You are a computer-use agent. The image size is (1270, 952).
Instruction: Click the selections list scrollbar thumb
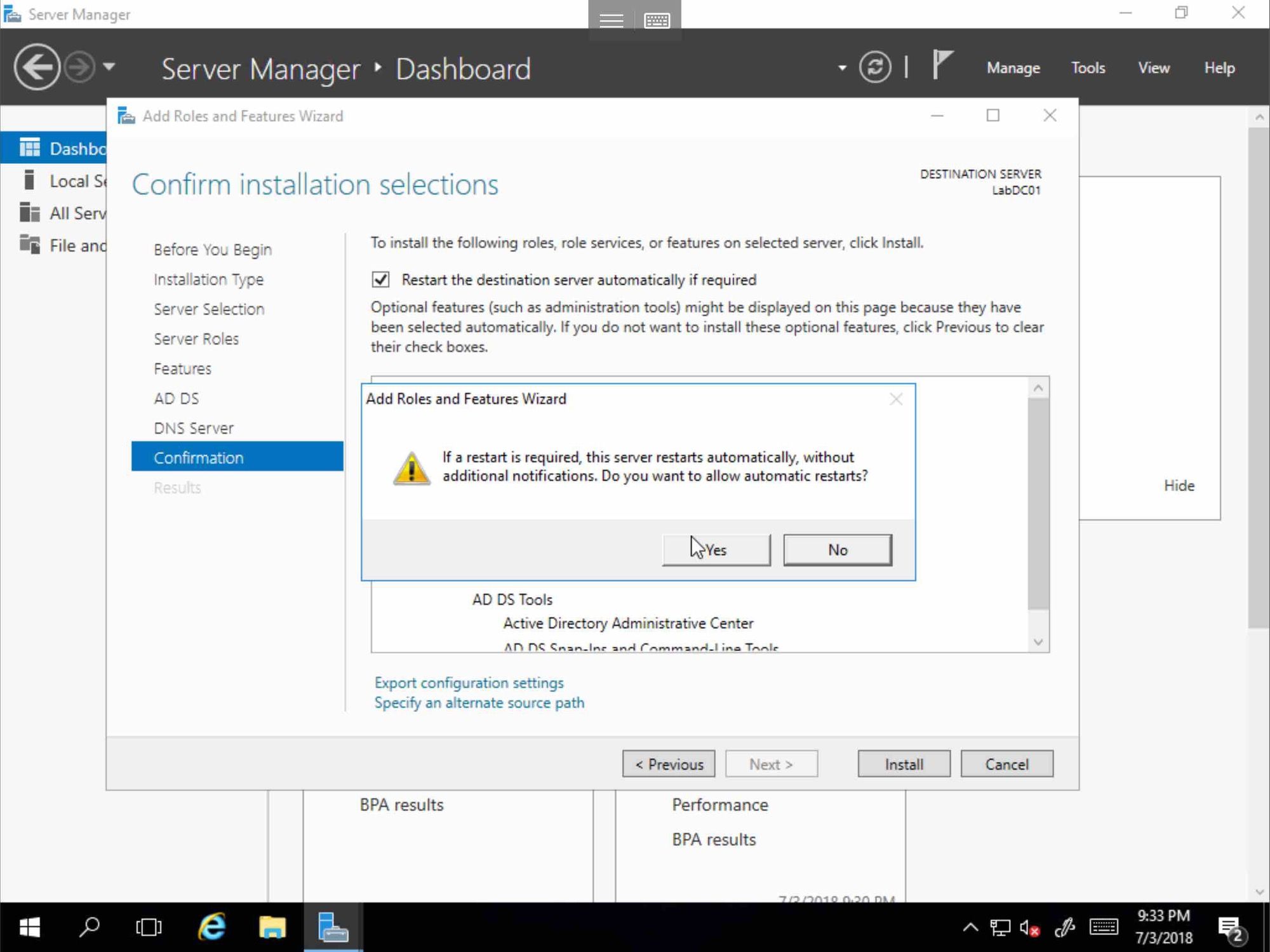click(1038, 503)
